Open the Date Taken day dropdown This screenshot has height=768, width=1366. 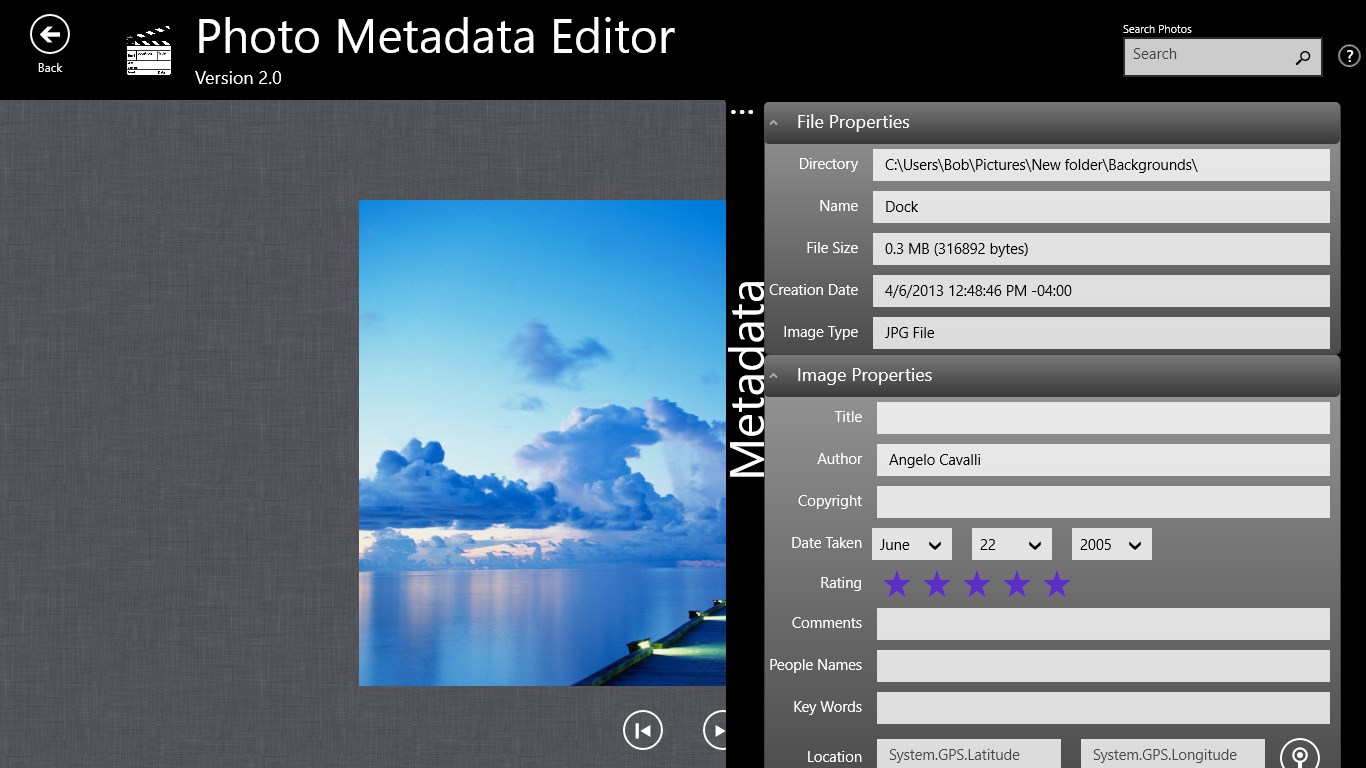(1011, 545)
